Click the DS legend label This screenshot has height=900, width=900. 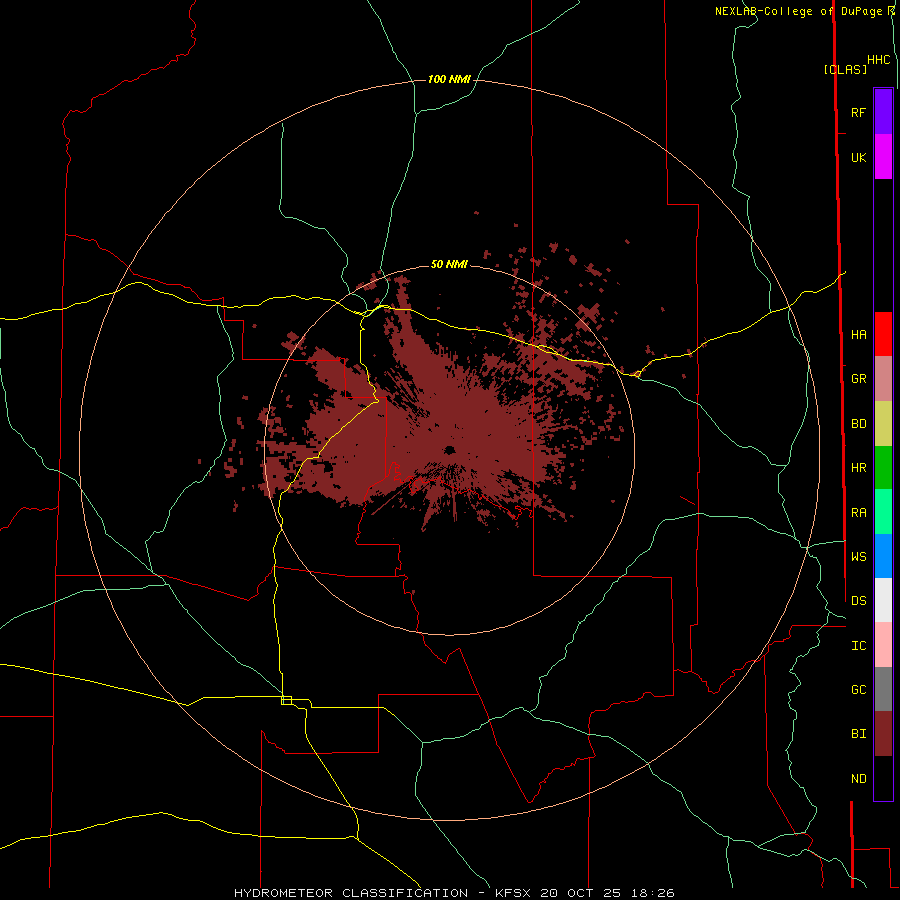coord(858,601)
